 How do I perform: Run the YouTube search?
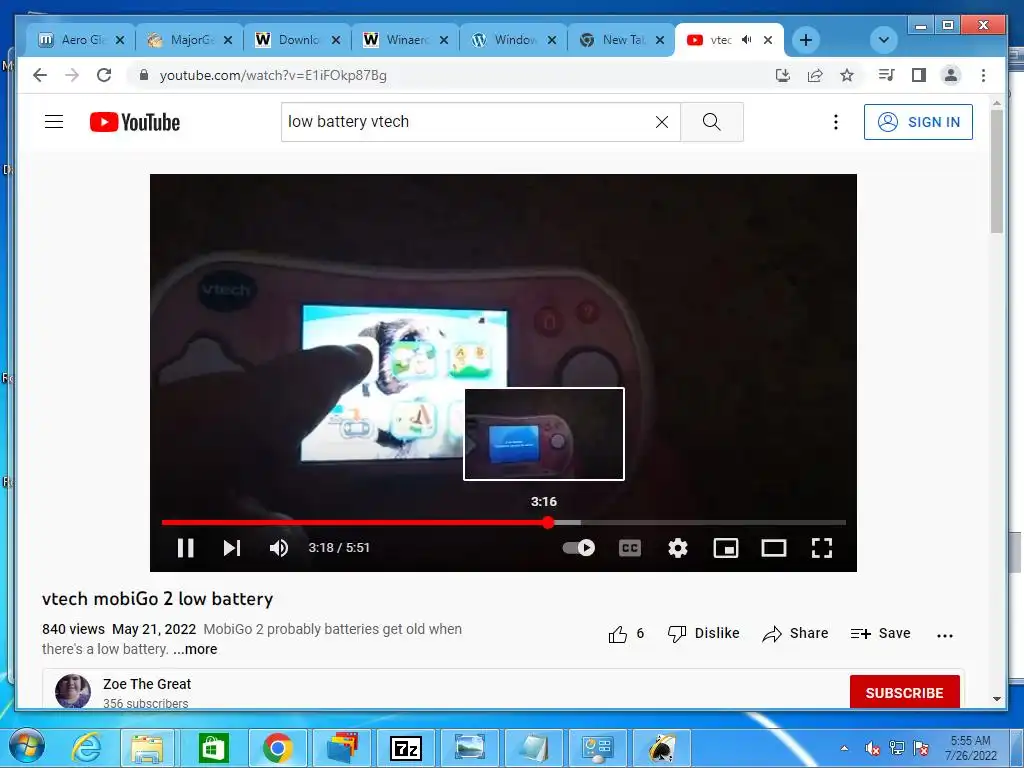(712, 121)
